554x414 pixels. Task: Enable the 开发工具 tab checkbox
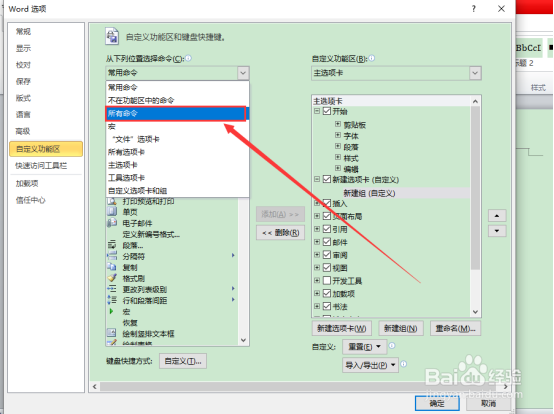[327, 280]
